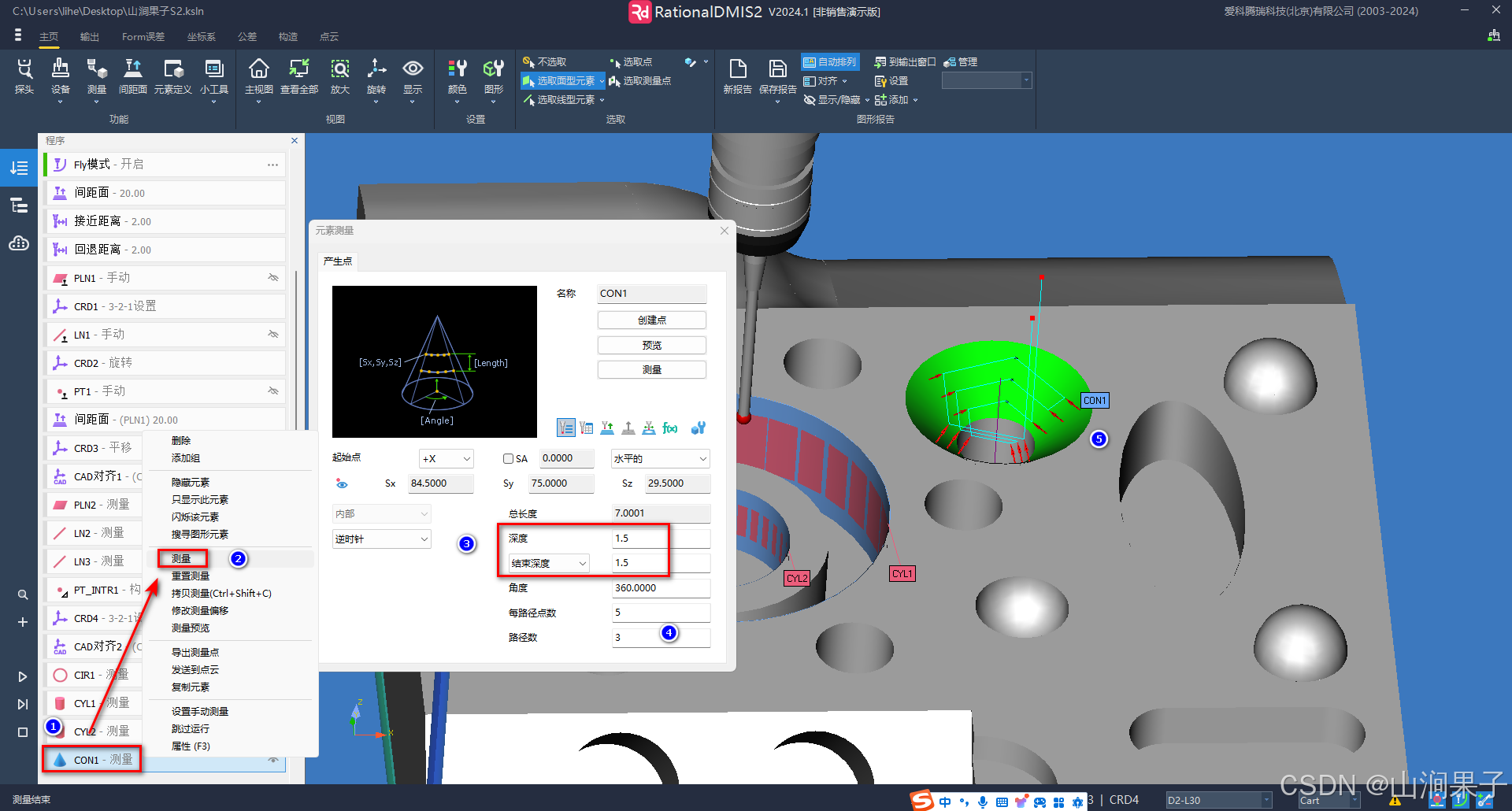Open the tree view sidebar icon

coord(19,206)
